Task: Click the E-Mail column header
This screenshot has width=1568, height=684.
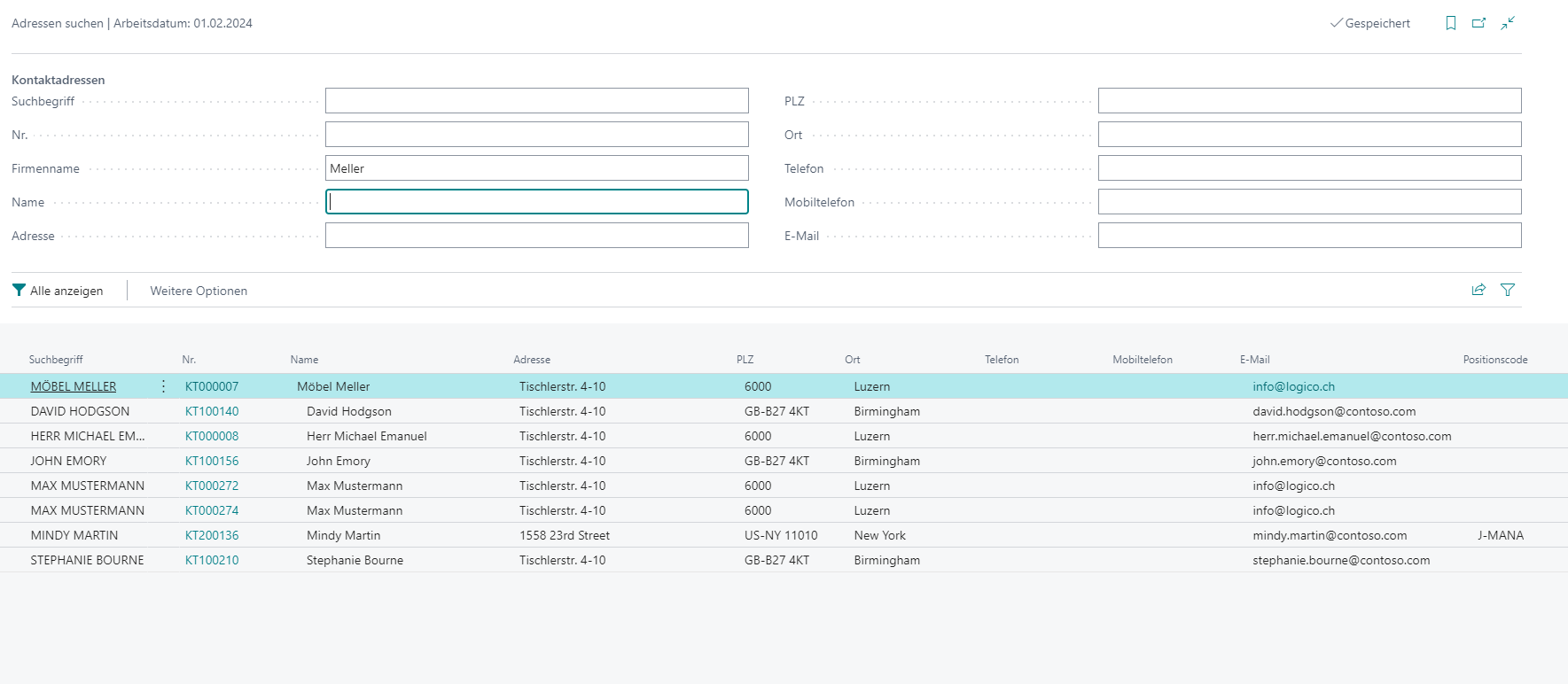Action: (1254, 360)
